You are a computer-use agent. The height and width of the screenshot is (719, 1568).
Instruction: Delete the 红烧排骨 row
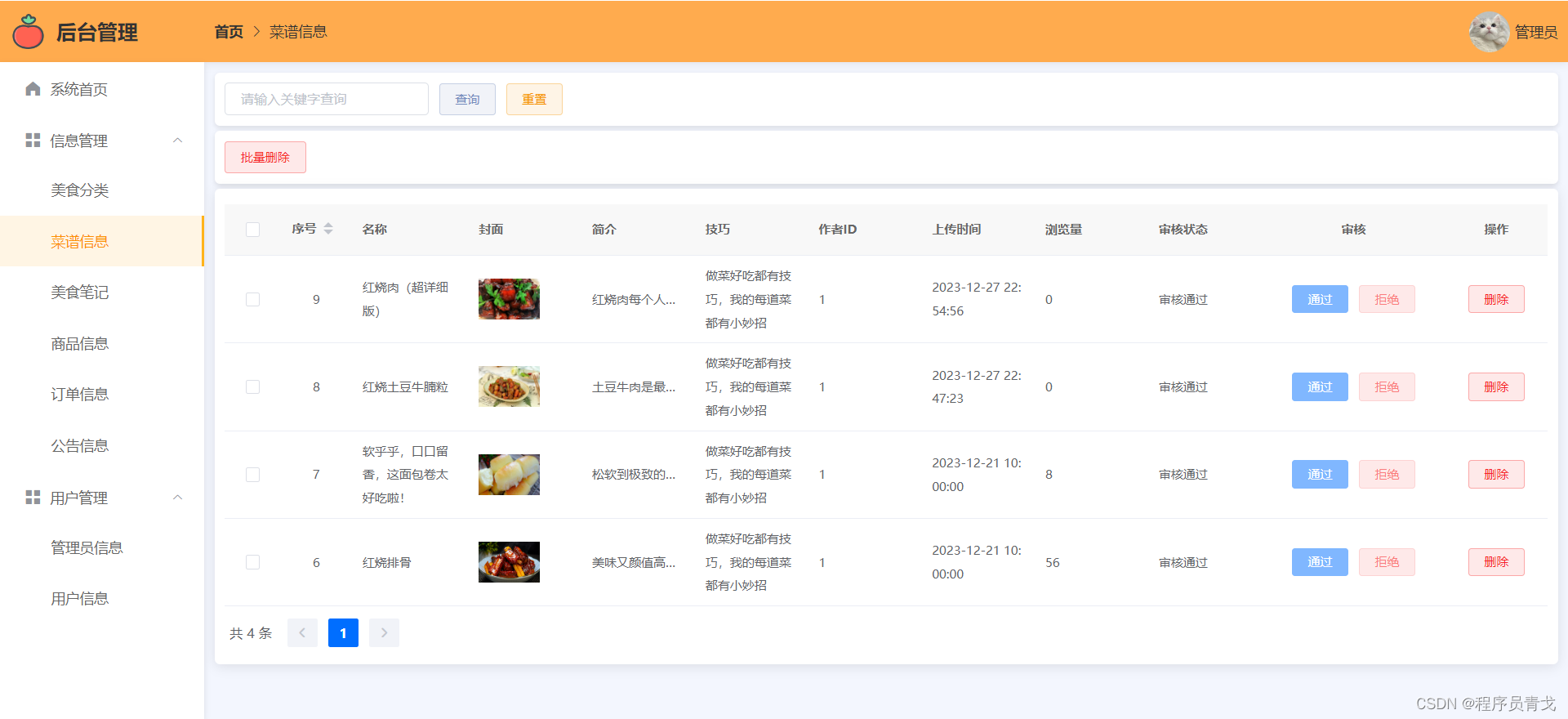(1496, 561)
